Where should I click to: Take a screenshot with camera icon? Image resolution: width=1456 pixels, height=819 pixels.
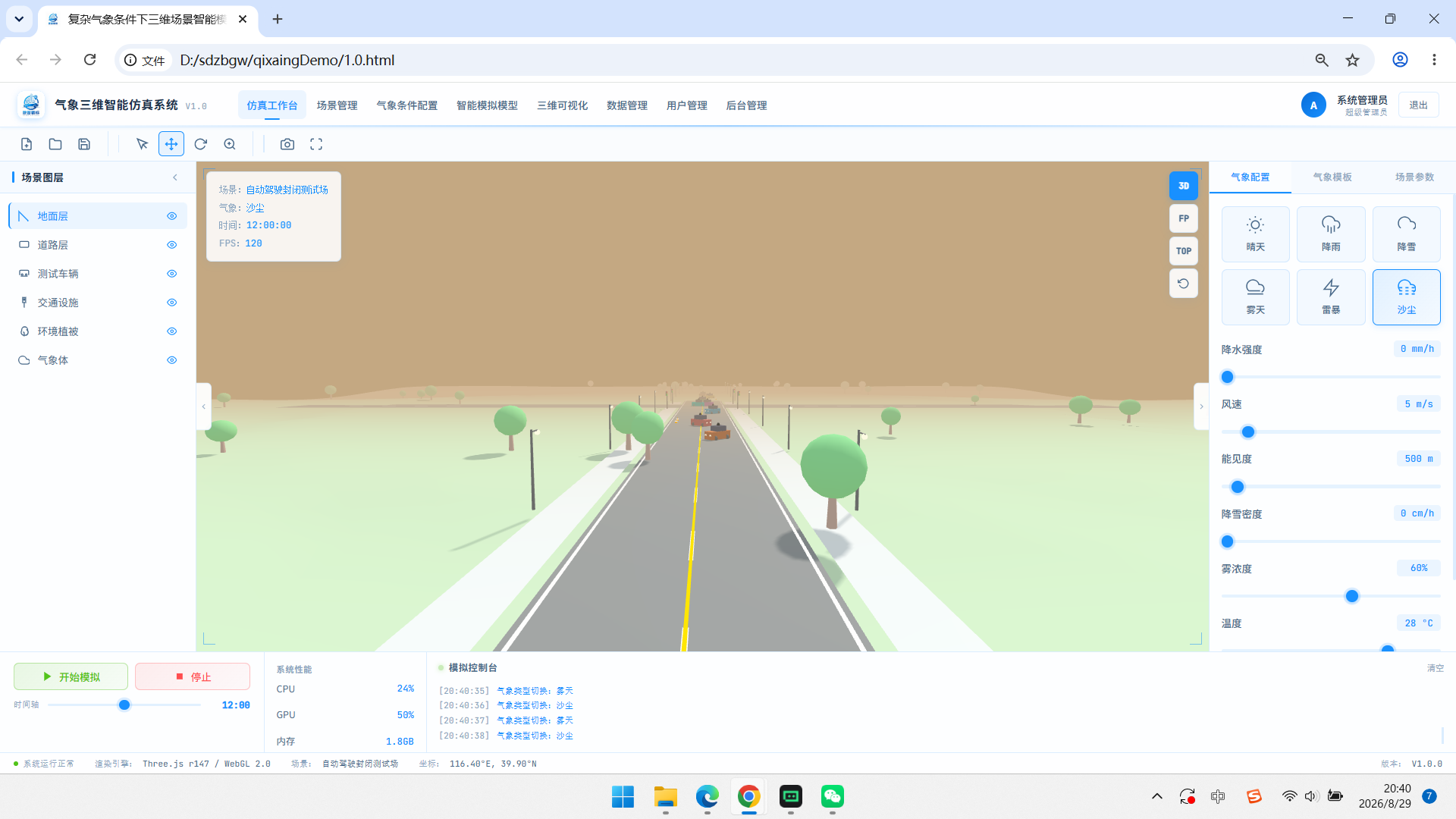click(287, 144)
